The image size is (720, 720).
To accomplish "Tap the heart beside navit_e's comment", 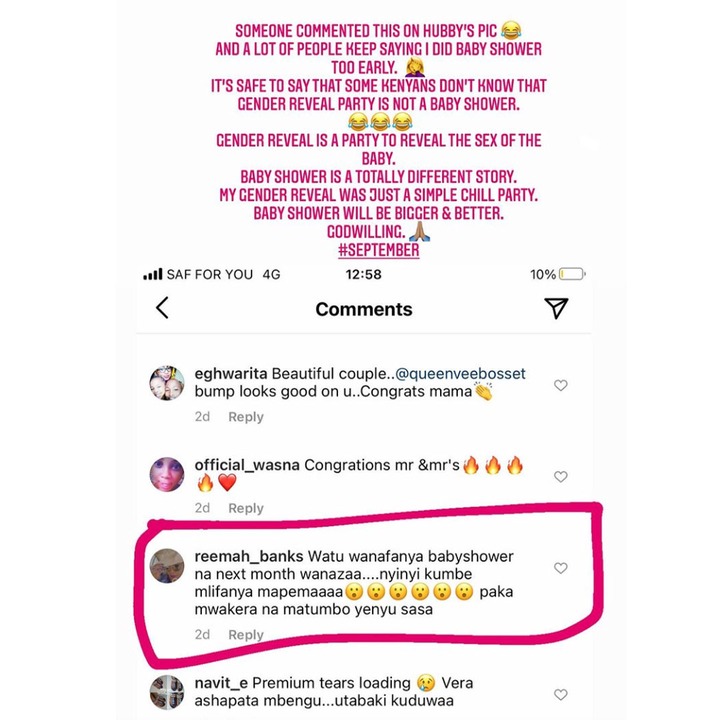I will point(561,694).
